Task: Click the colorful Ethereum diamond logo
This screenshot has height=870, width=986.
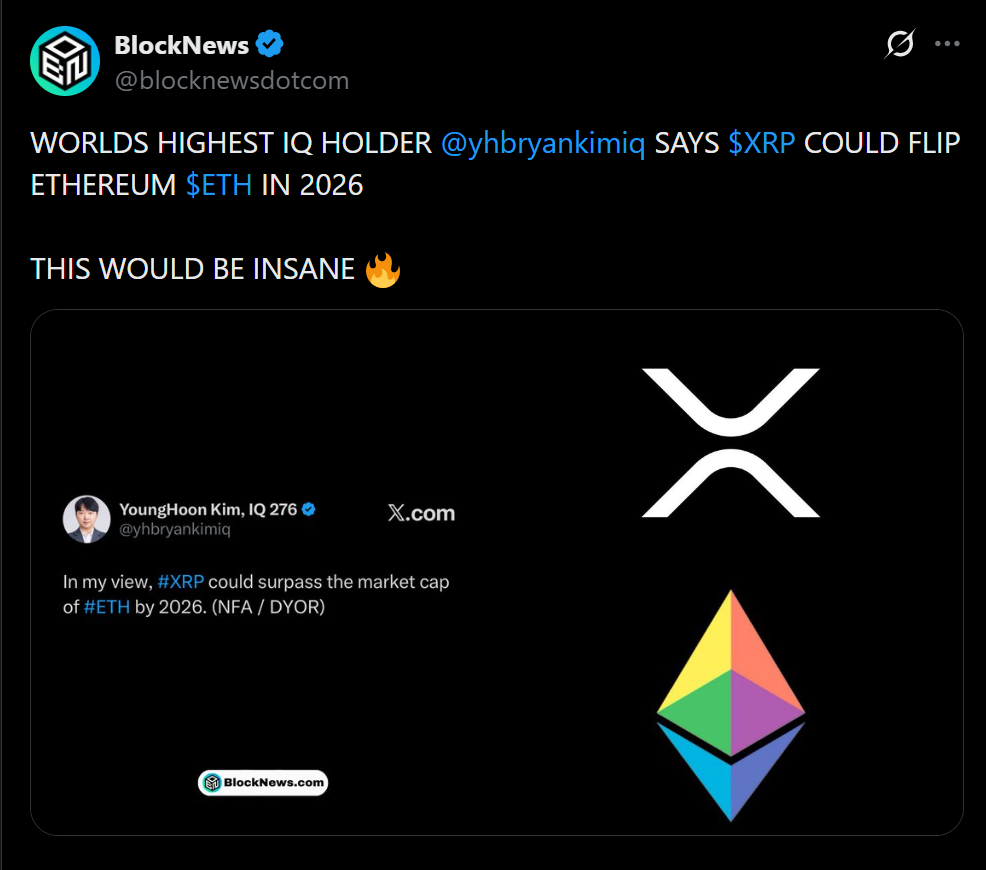Action: [731, 704]
